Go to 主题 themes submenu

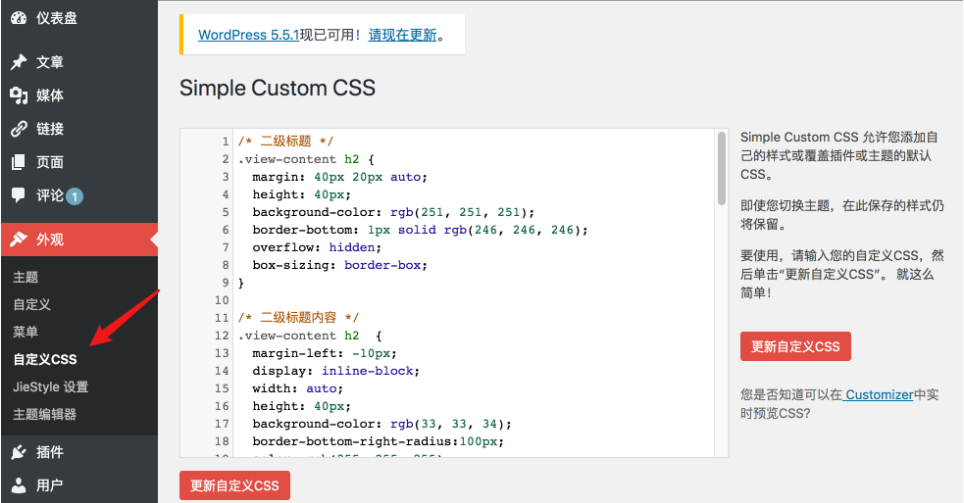[26, 277]
